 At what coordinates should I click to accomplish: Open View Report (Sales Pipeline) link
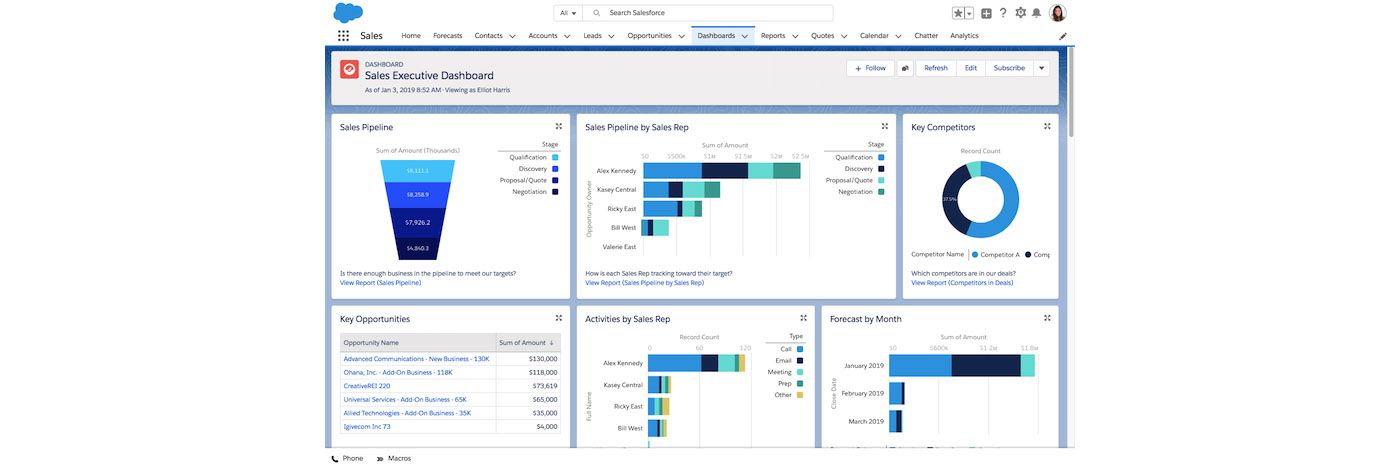[380, 283]
